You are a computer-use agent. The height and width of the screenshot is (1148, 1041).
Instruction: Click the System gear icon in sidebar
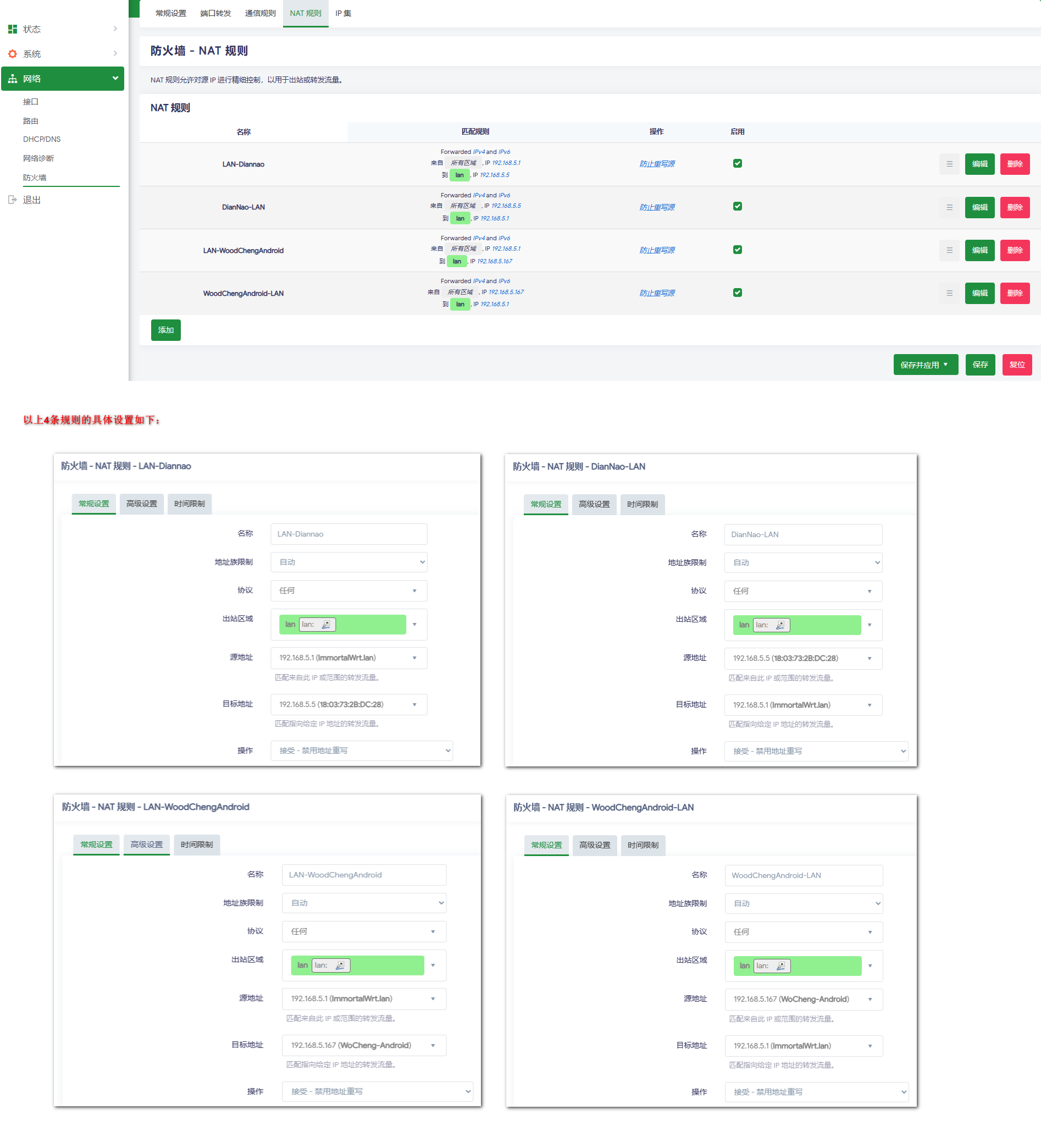13,54
